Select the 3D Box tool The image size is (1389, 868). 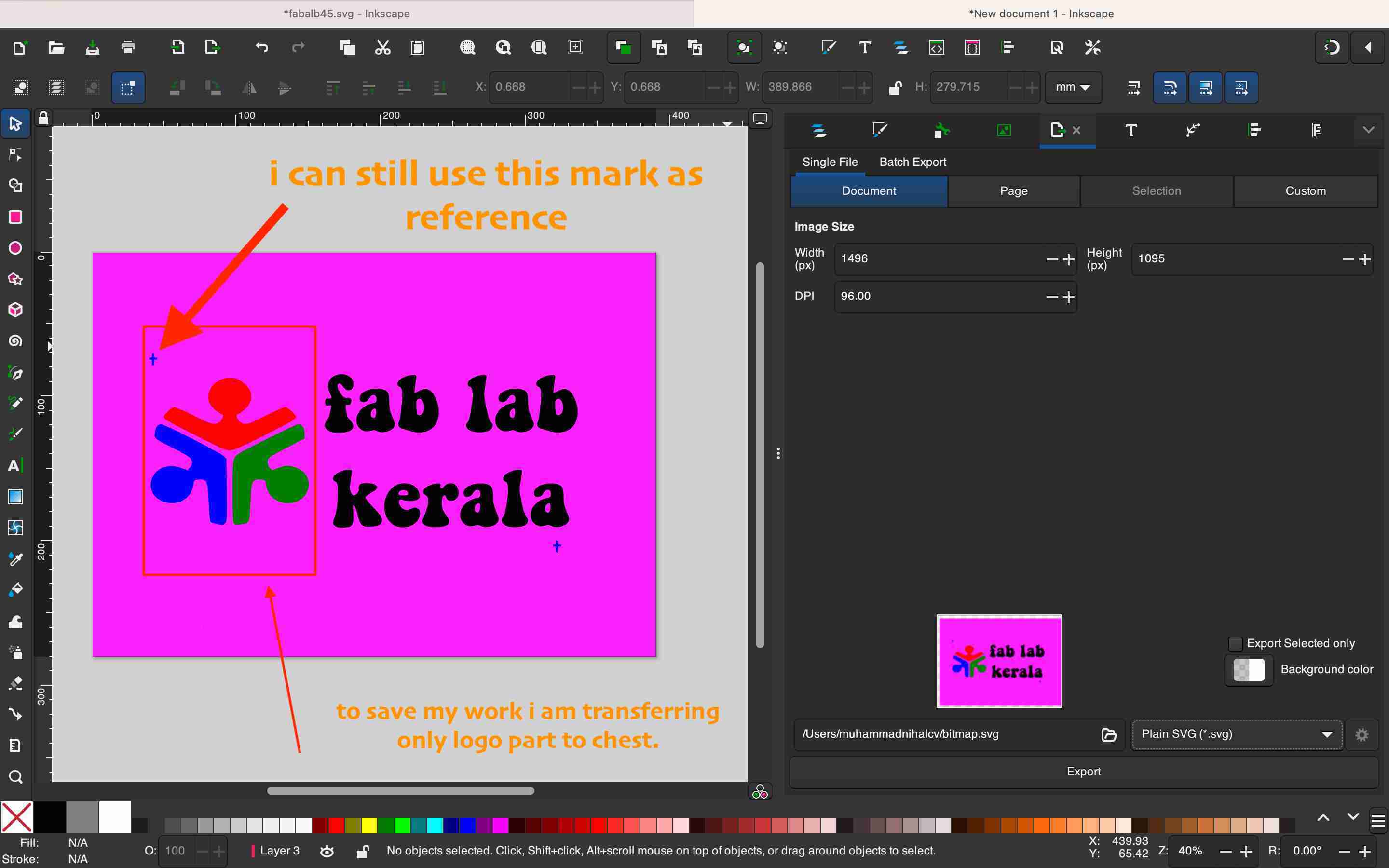(15, 310)
